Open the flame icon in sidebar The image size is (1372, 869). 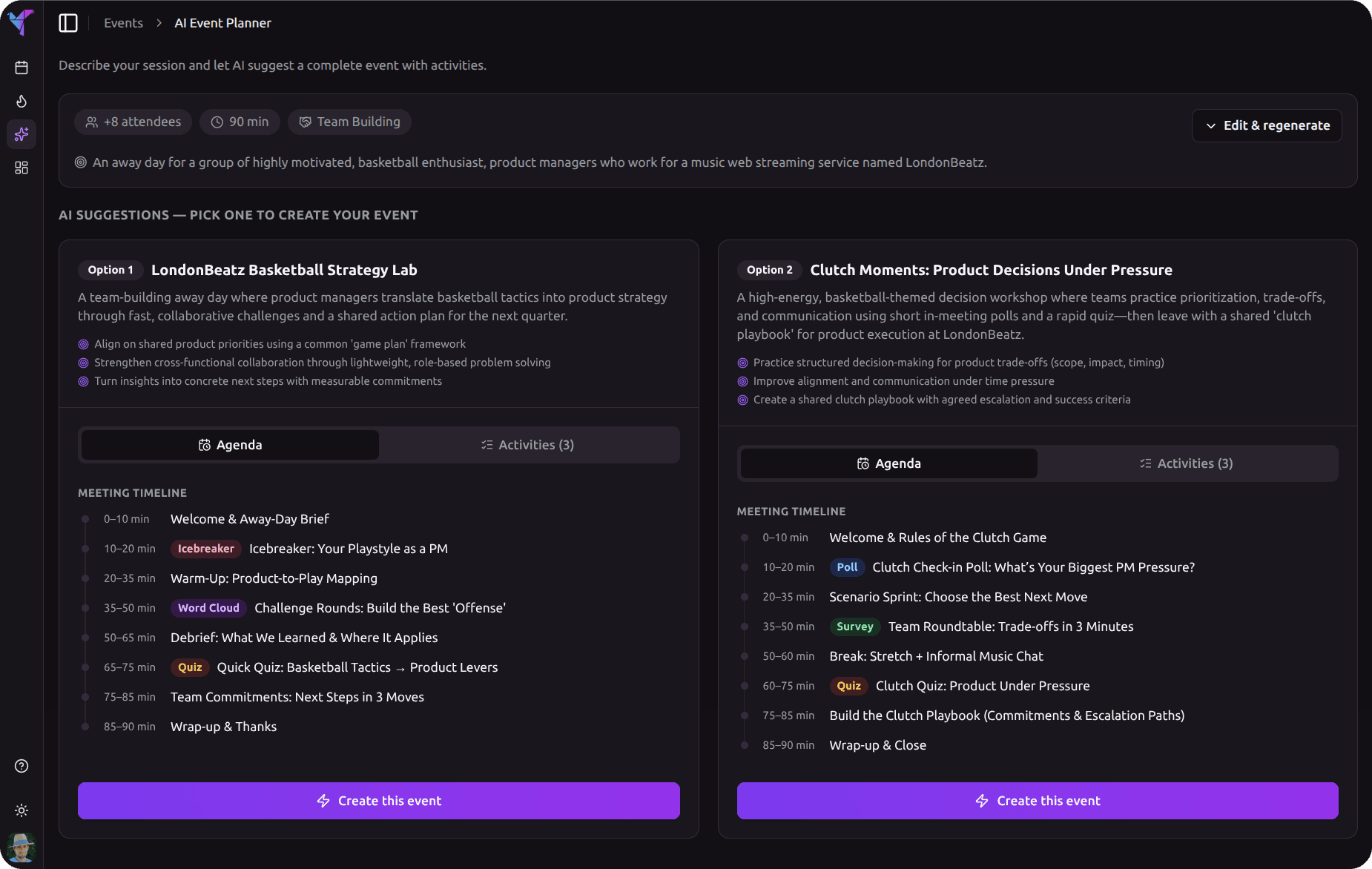click(x=22, y=101)
